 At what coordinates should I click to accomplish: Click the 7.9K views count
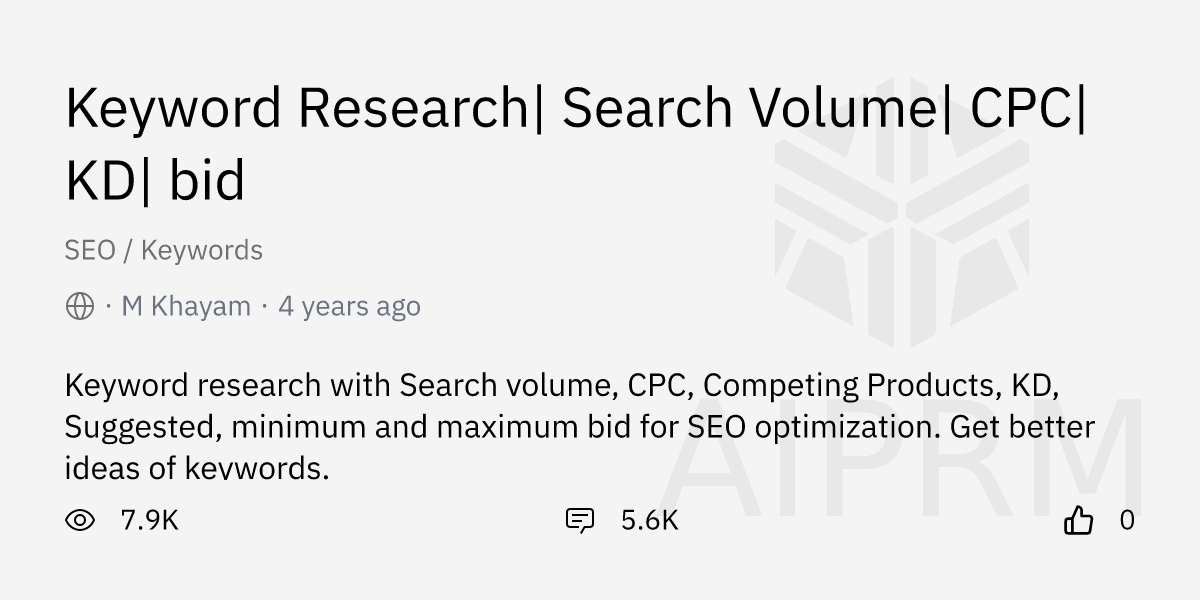(x=149, y=520)
